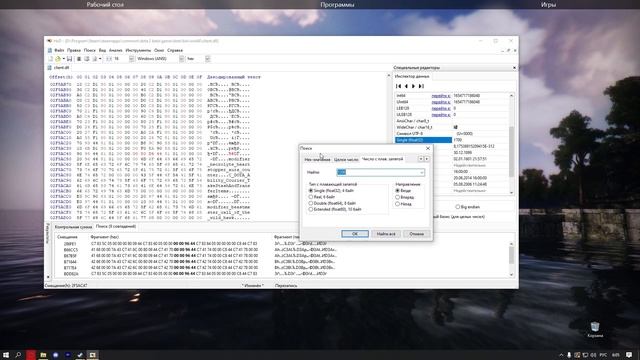Click Найти все button

[386, 234]
